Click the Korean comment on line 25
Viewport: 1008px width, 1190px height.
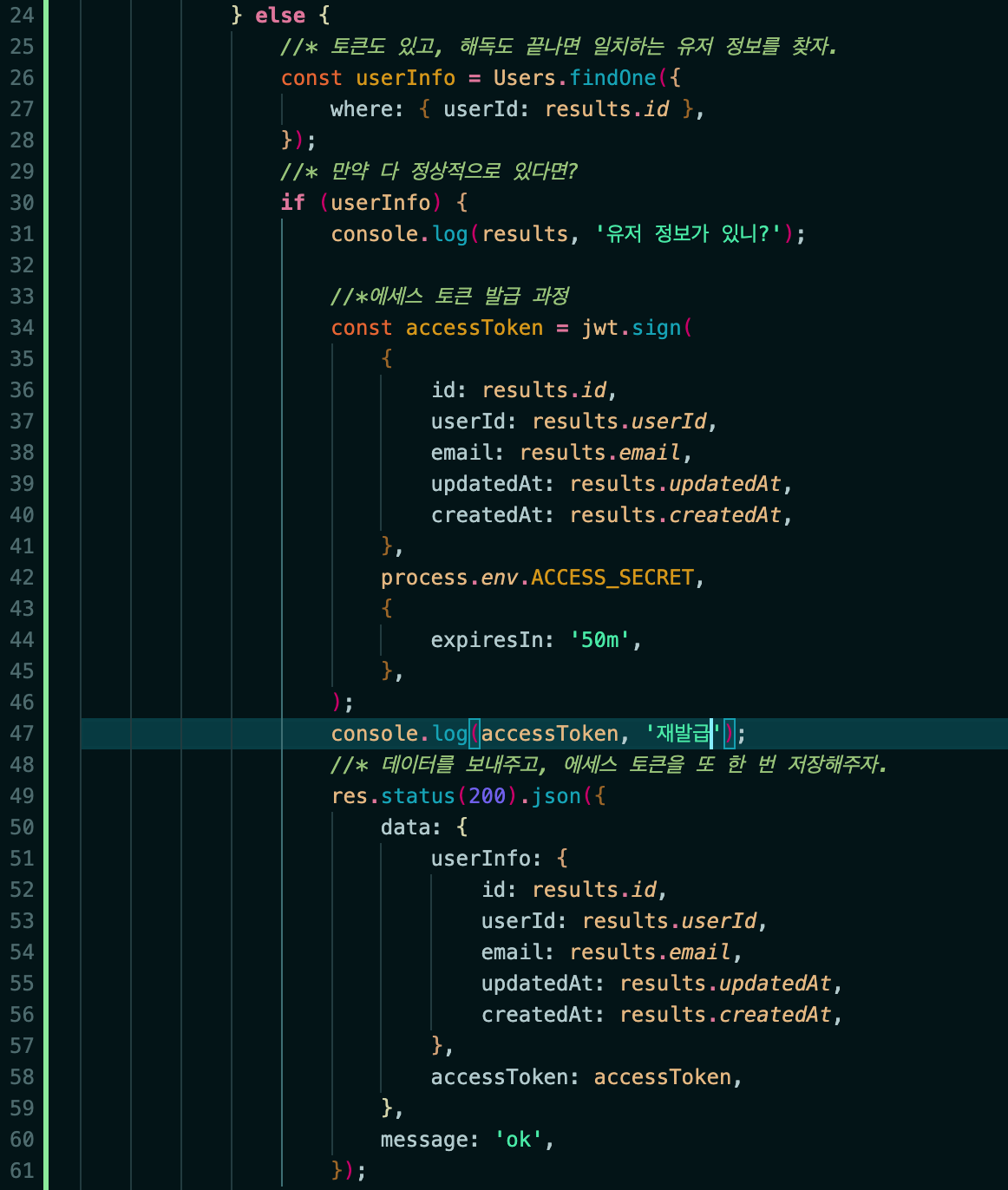click(559, 47)
